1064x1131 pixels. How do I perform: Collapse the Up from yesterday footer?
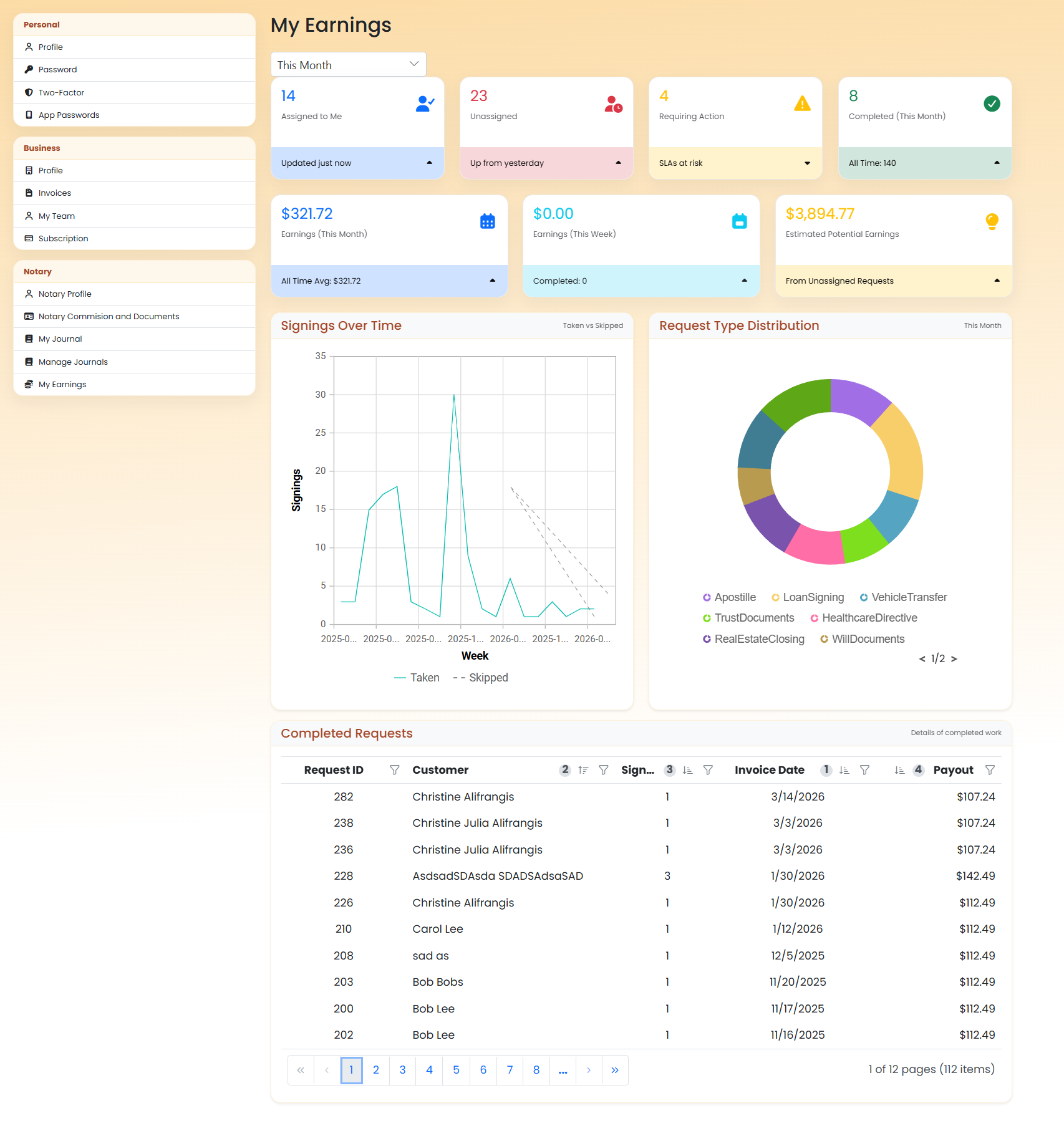click(618, 163)
